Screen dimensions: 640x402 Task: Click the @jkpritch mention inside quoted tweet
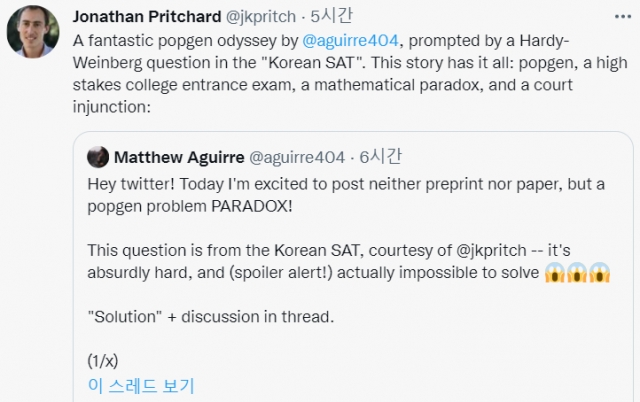tap(491, 250)
